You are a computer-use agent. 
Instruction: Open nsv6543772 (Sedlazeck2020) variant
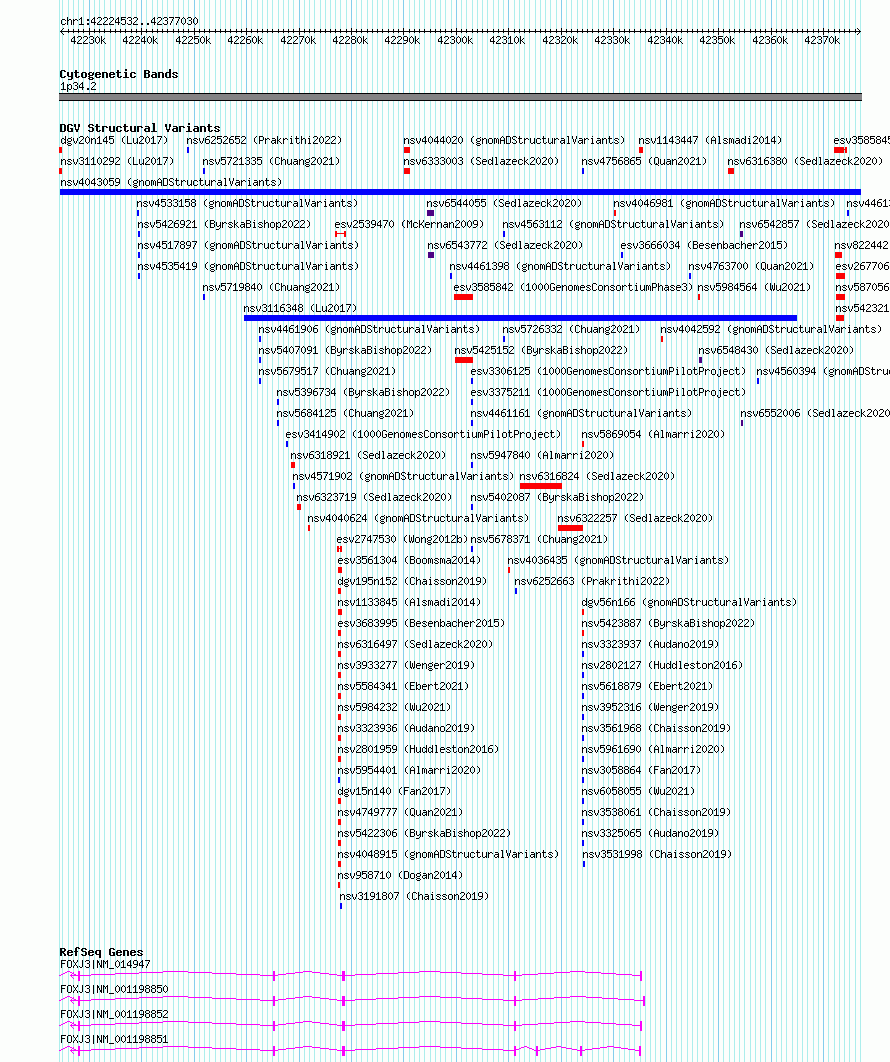coord(505,245)
